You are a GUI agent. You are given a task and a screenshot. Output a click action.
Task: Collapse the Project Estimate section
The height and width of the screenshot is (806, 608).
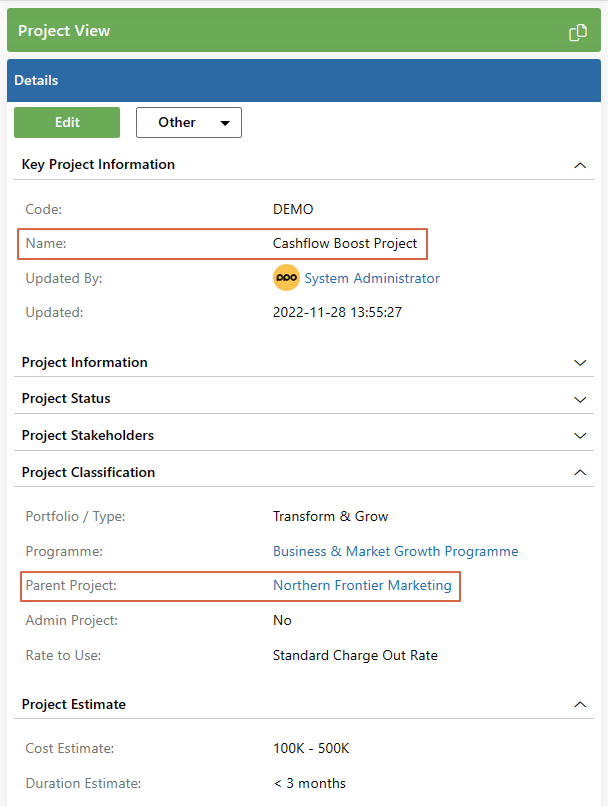tap(580, 704)
